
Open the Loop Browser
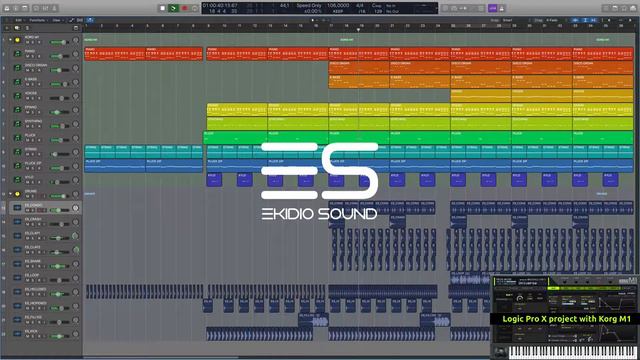click(x=624, y=8)
